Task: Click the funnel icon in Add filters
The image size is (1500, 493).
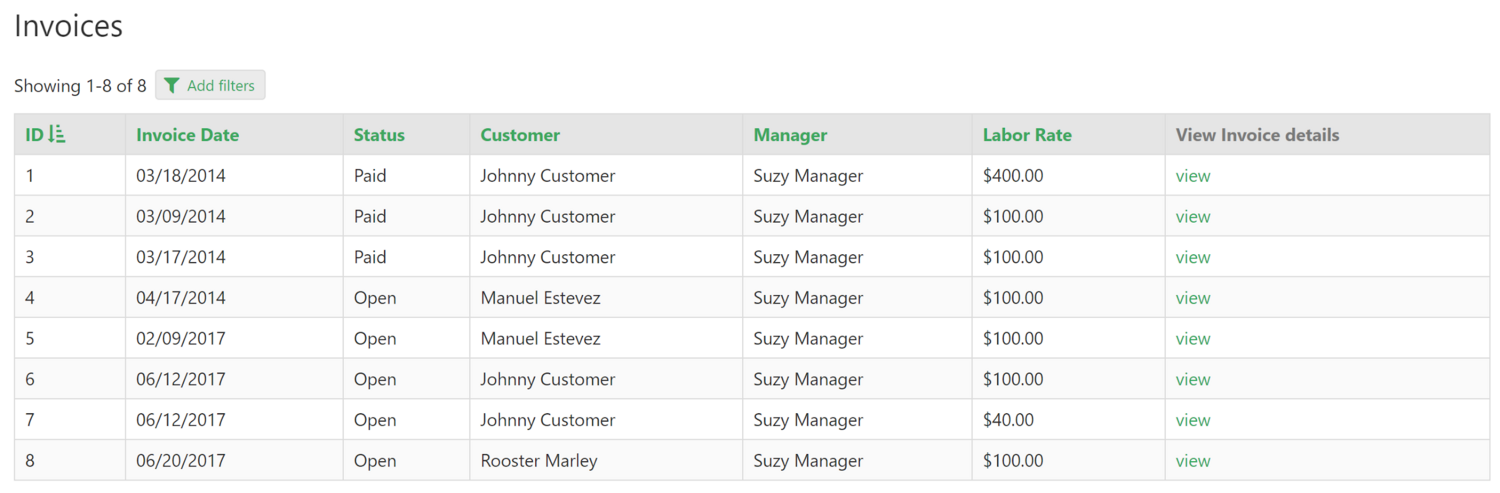Action: [x=172, y=86]
